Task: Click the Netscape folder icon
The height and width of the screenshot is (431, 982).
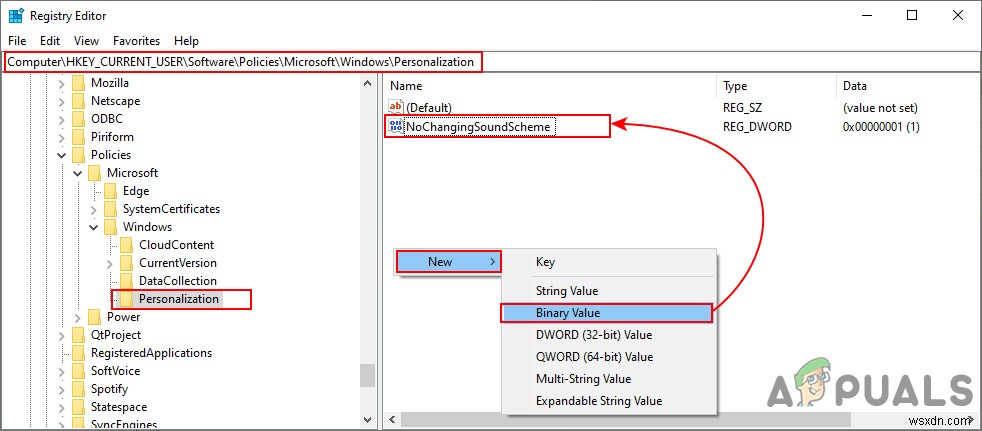Action: tap(78, 101)
